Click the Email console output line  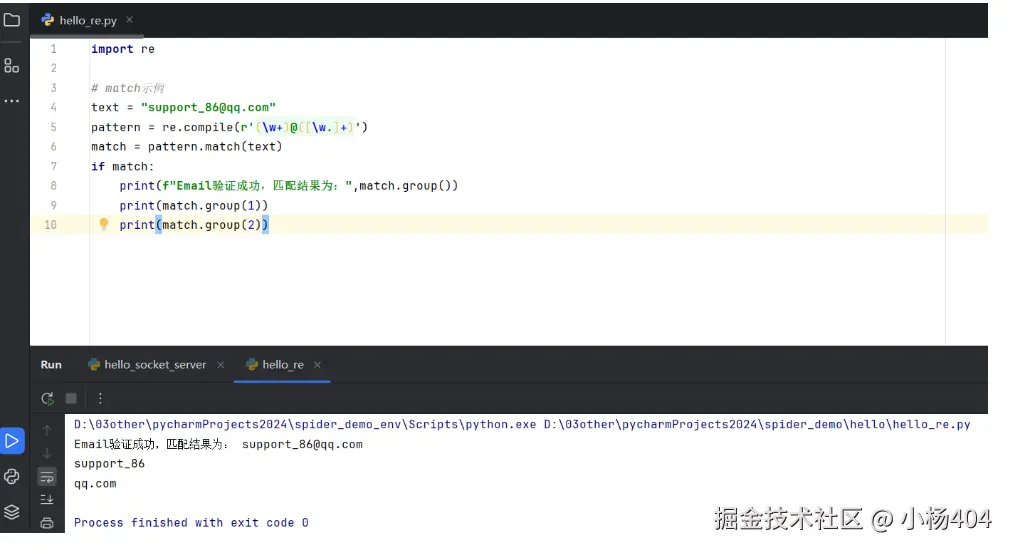coord(218,445)
